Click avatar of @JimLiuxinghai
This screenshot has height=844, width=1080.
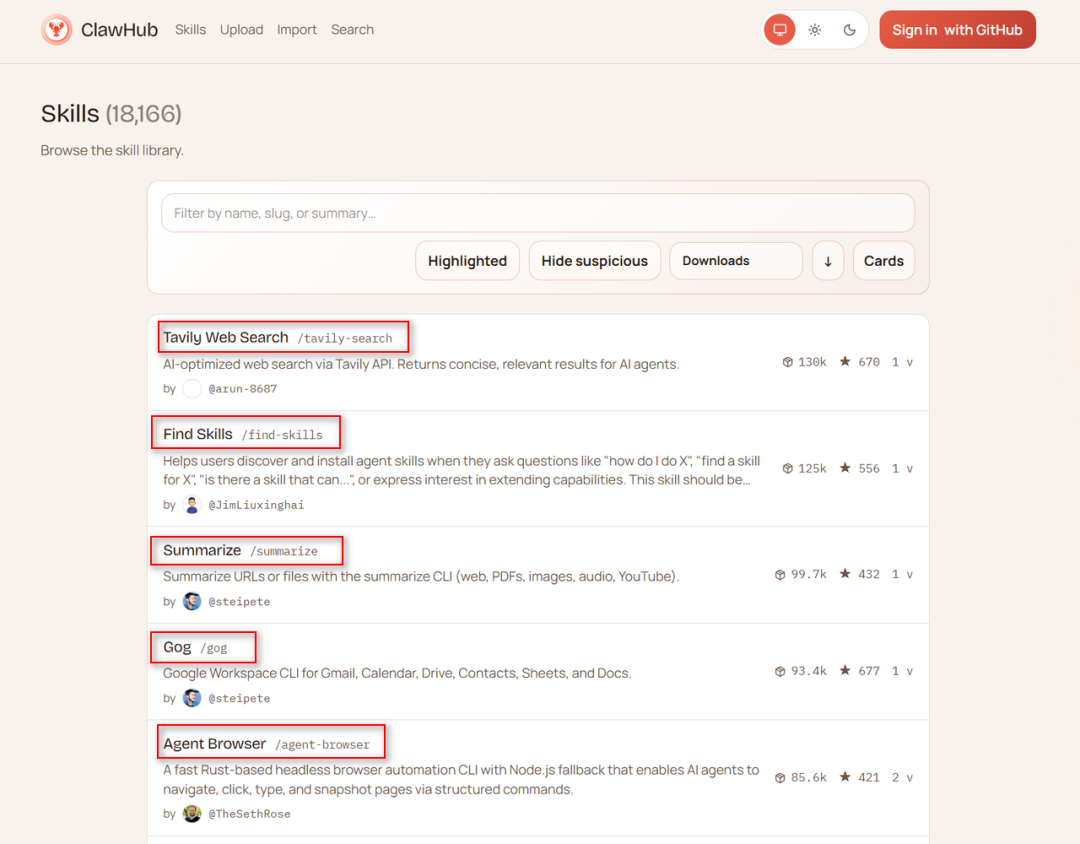click(x=192, y=505)
